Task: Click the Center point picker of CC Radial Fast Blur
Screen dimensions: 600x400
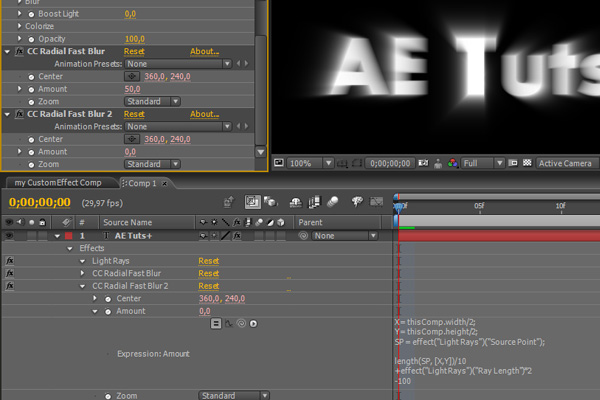Action: coord(132,76)
